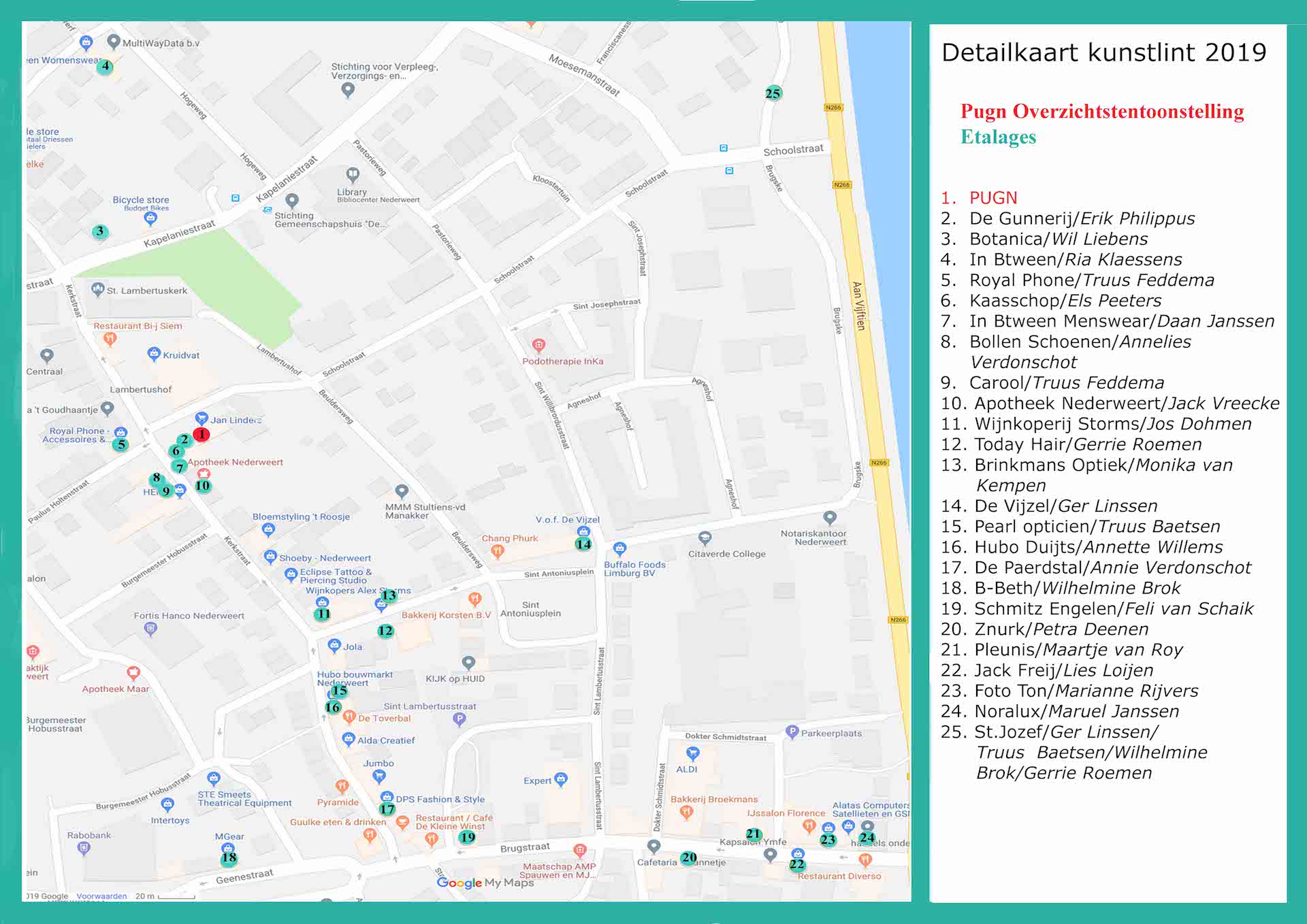Select green marker 3 near Bicycle store
Viewport: 1307px width, 924px height.
pos(100,231)
